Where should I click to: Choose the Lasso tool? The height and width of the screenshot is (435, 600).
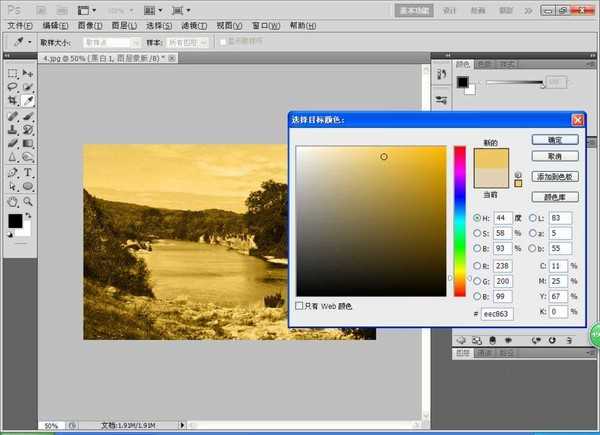coord(13,88)
